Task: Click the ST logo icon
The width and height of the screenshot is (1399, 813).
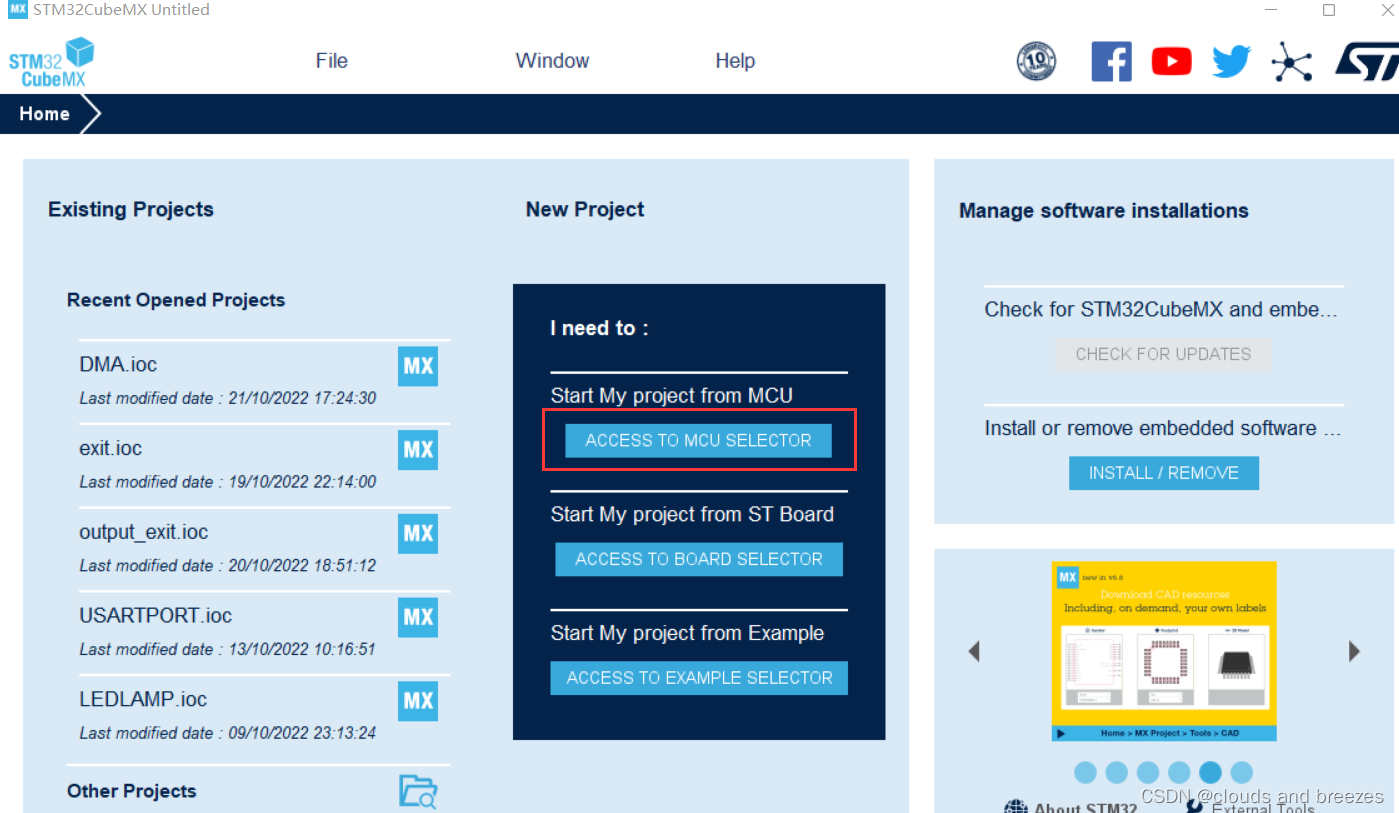Action: tap(1366, 62)
